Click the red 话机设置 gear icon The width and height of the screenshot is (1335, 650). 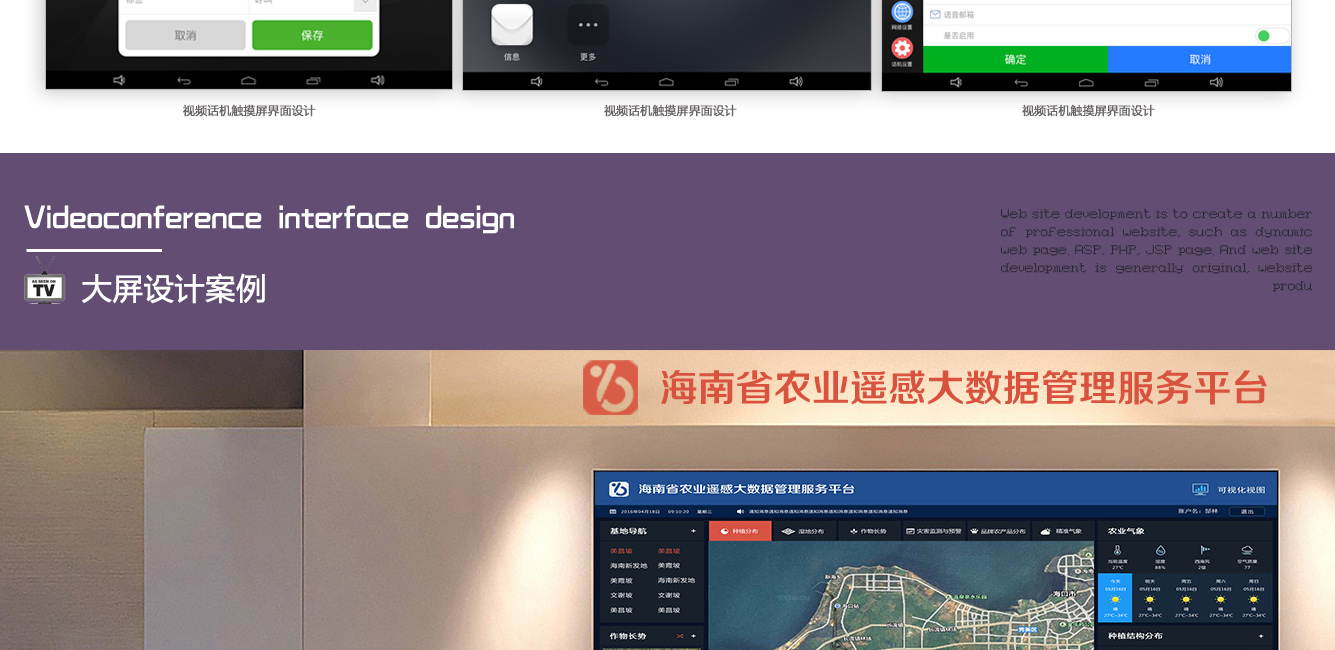(902, 48)
